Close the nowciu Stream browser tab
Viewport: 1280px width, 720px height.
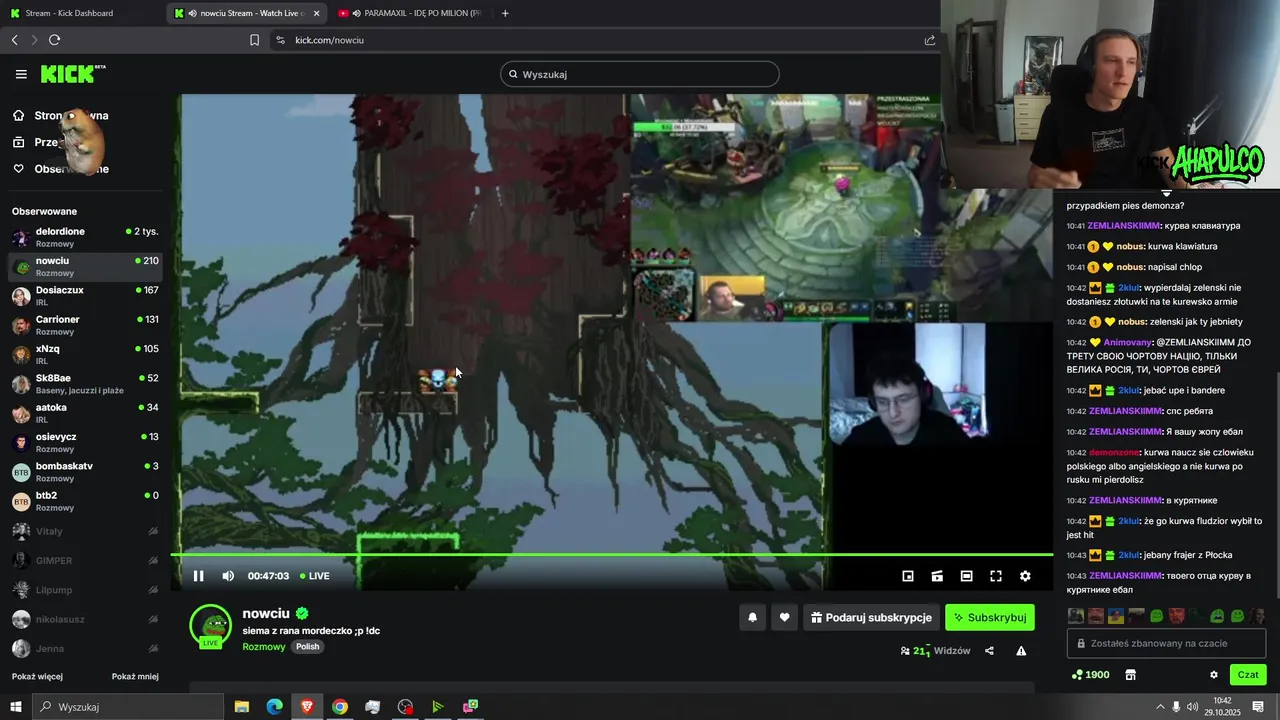317,13
